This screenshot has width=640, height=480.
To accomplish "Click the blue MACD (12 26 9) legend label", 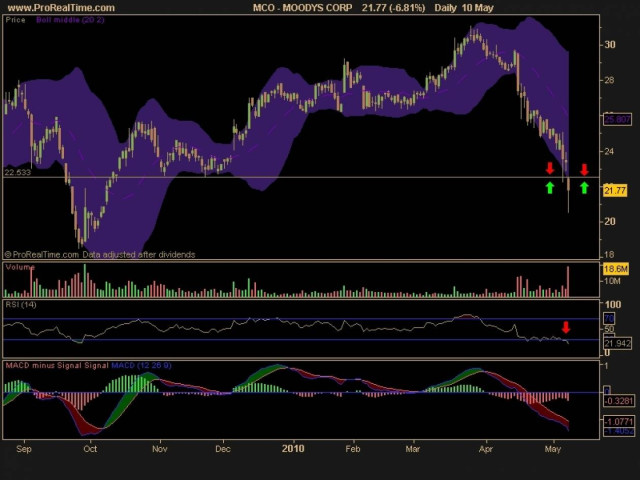I will tap(141, 365).
